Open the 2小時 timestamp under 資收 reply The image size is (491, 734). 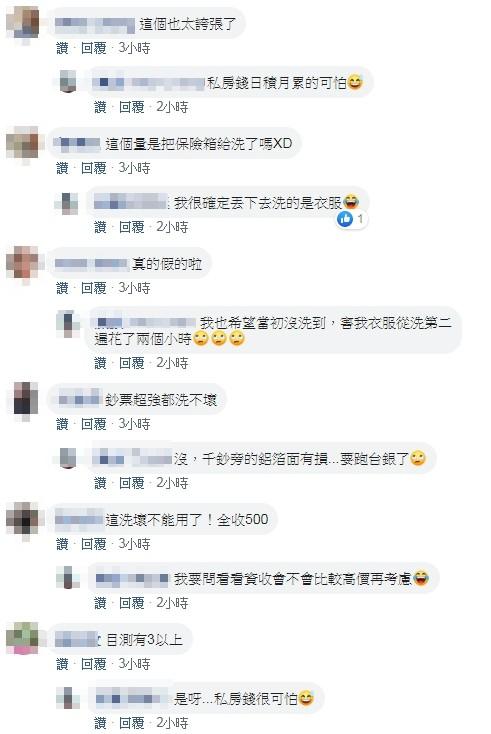pyautogui.click(x=172, y=603)
